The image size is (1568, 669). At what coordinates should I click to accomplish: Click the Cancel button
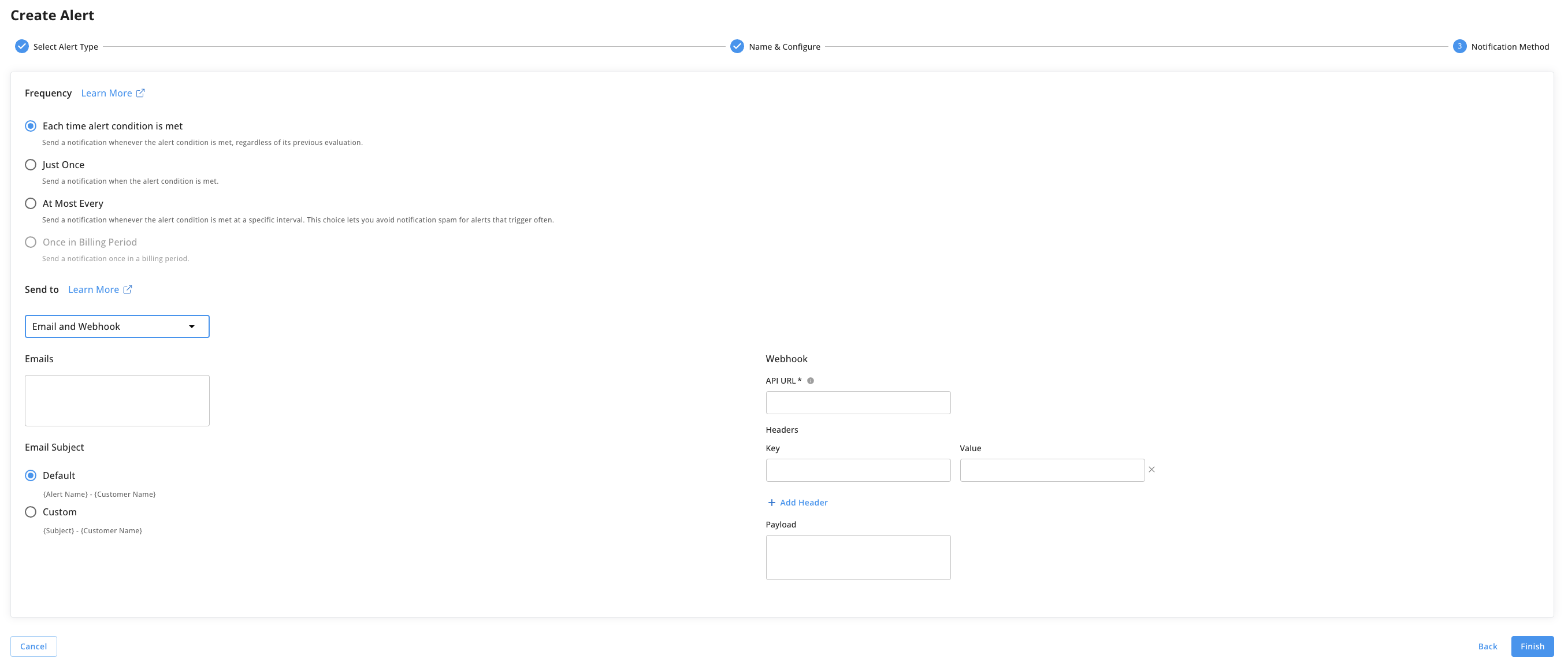(34, 646)
